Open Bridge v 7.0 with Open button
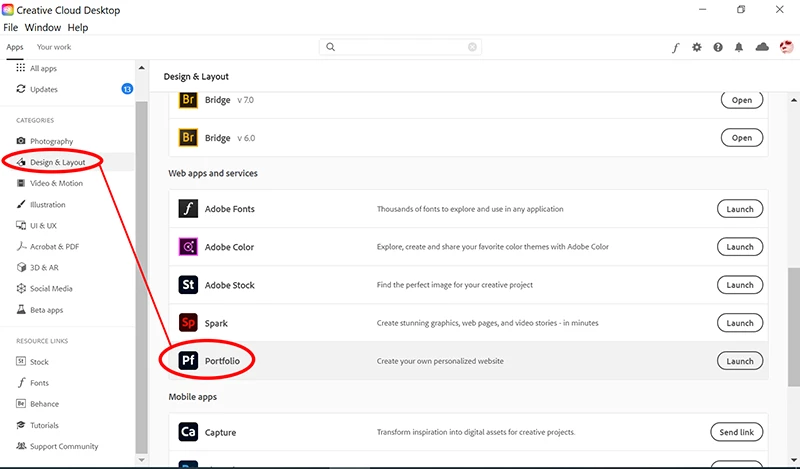800x469 pixels. [x=742, y=100]
